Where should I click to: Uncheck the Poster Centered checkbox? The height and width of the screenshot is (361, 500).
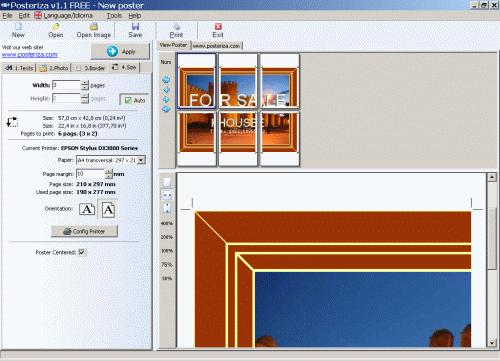(82, 252)
